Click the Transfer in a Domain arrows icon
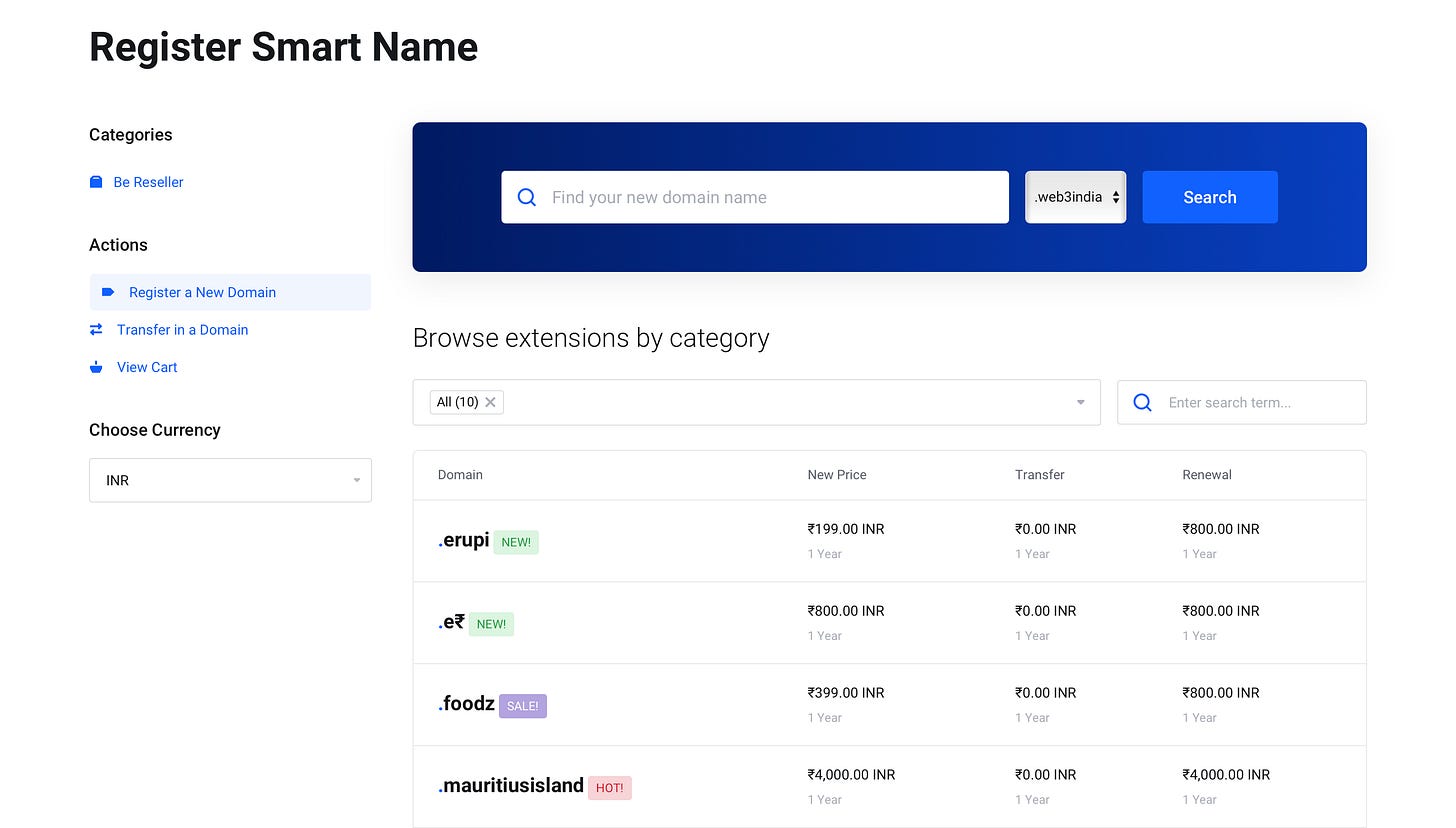 [96, 329]
